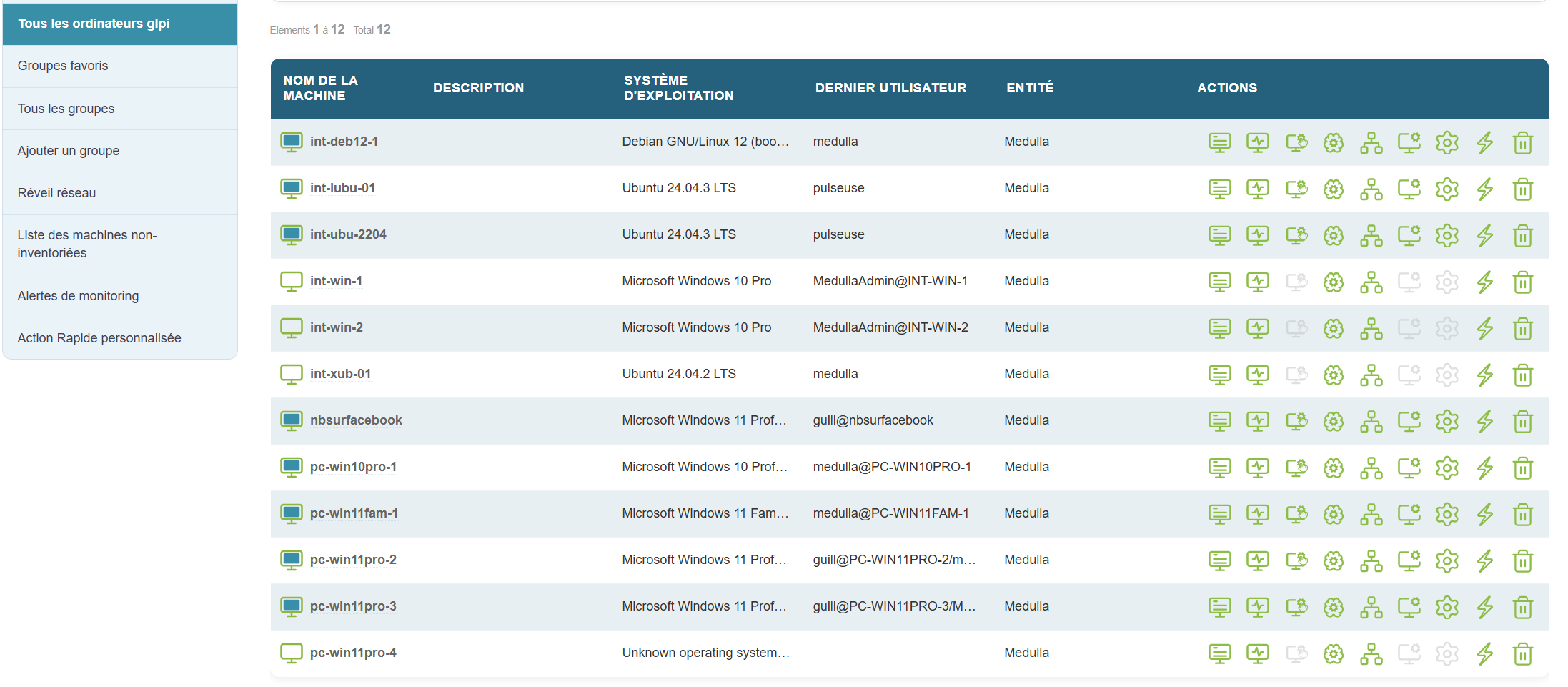Open network hierarchy icon for int-win-2
1568x687 pixels.
point(1371,329)
